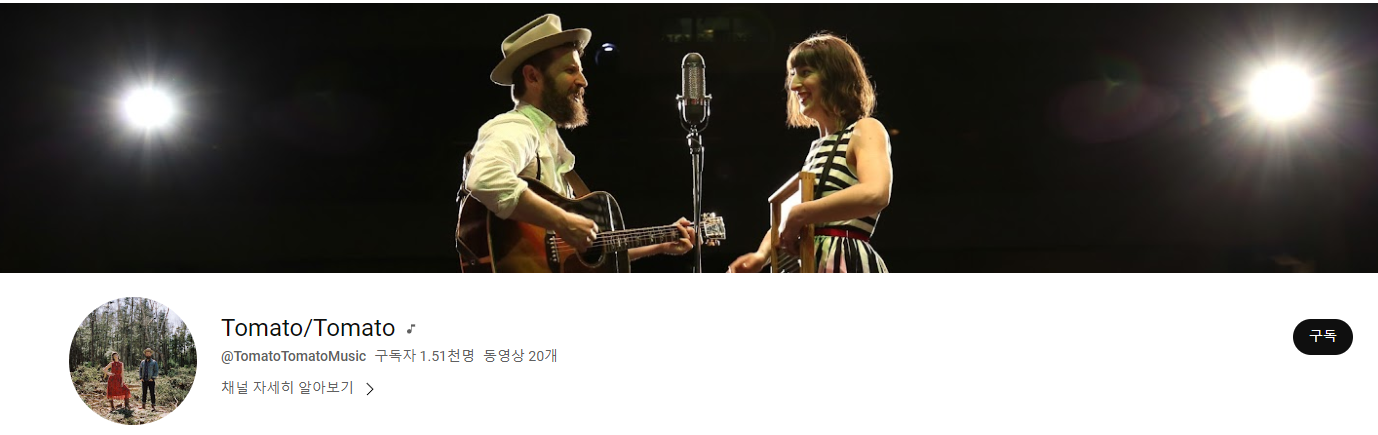This screenshot has width=1378, height=435.
Task: Open the Tomato/Tomato channel avatar picture
Action: click(133, 360)
